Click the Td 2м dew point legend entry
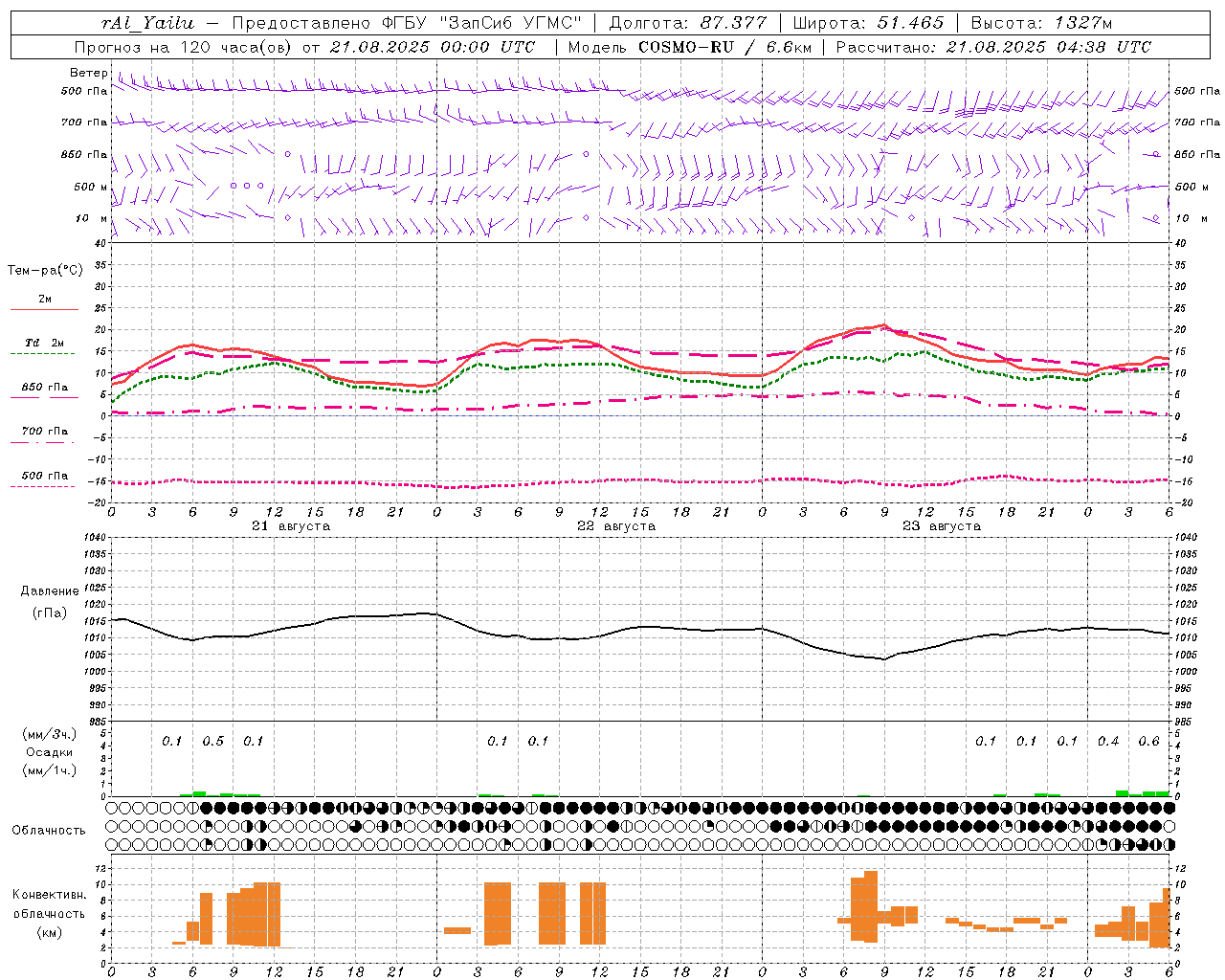This screenshot has width=1225, height=980. (45, 343)
